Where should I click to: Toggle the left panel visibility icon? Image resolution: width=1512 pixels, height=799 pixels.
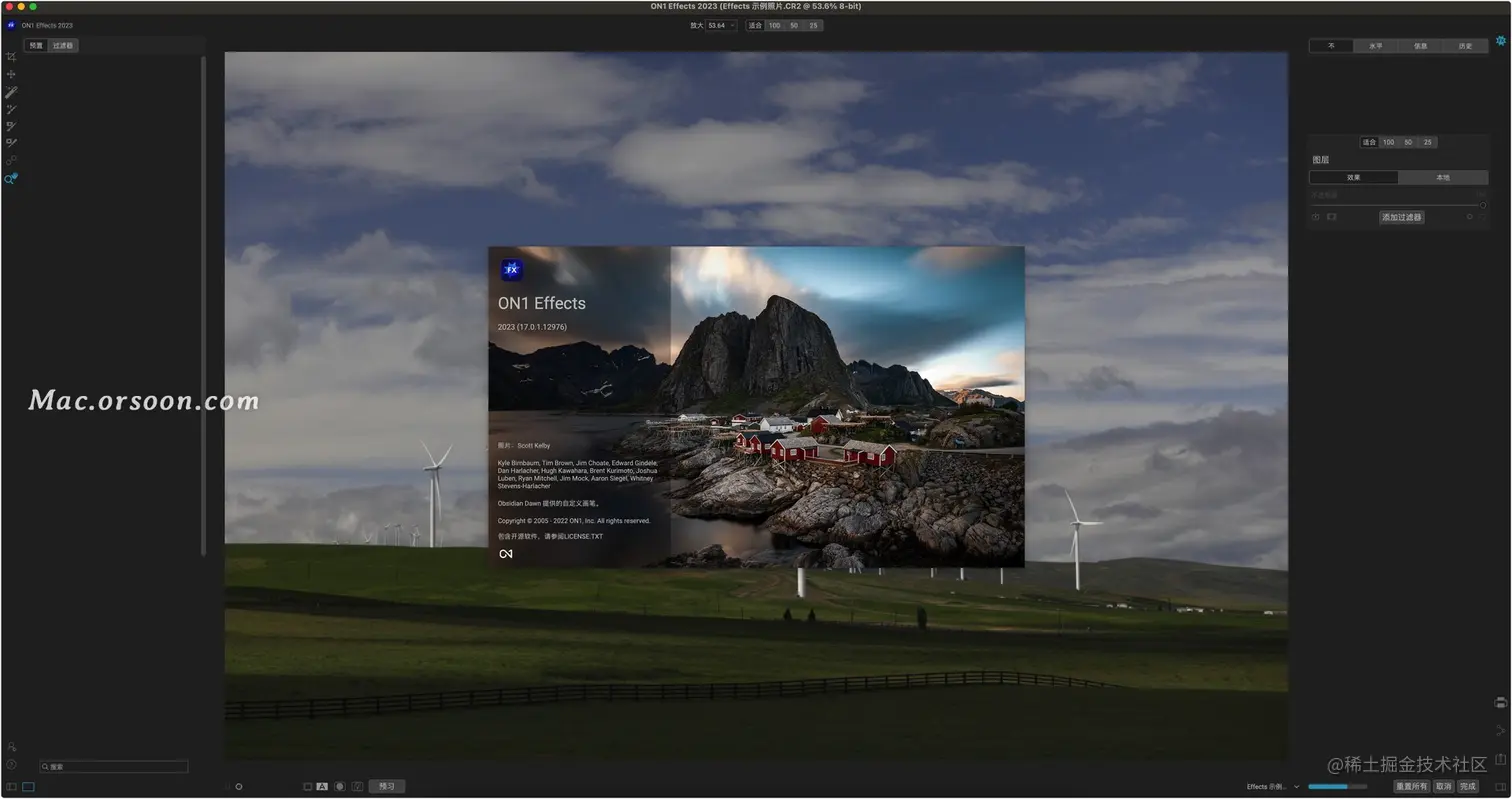12,787
